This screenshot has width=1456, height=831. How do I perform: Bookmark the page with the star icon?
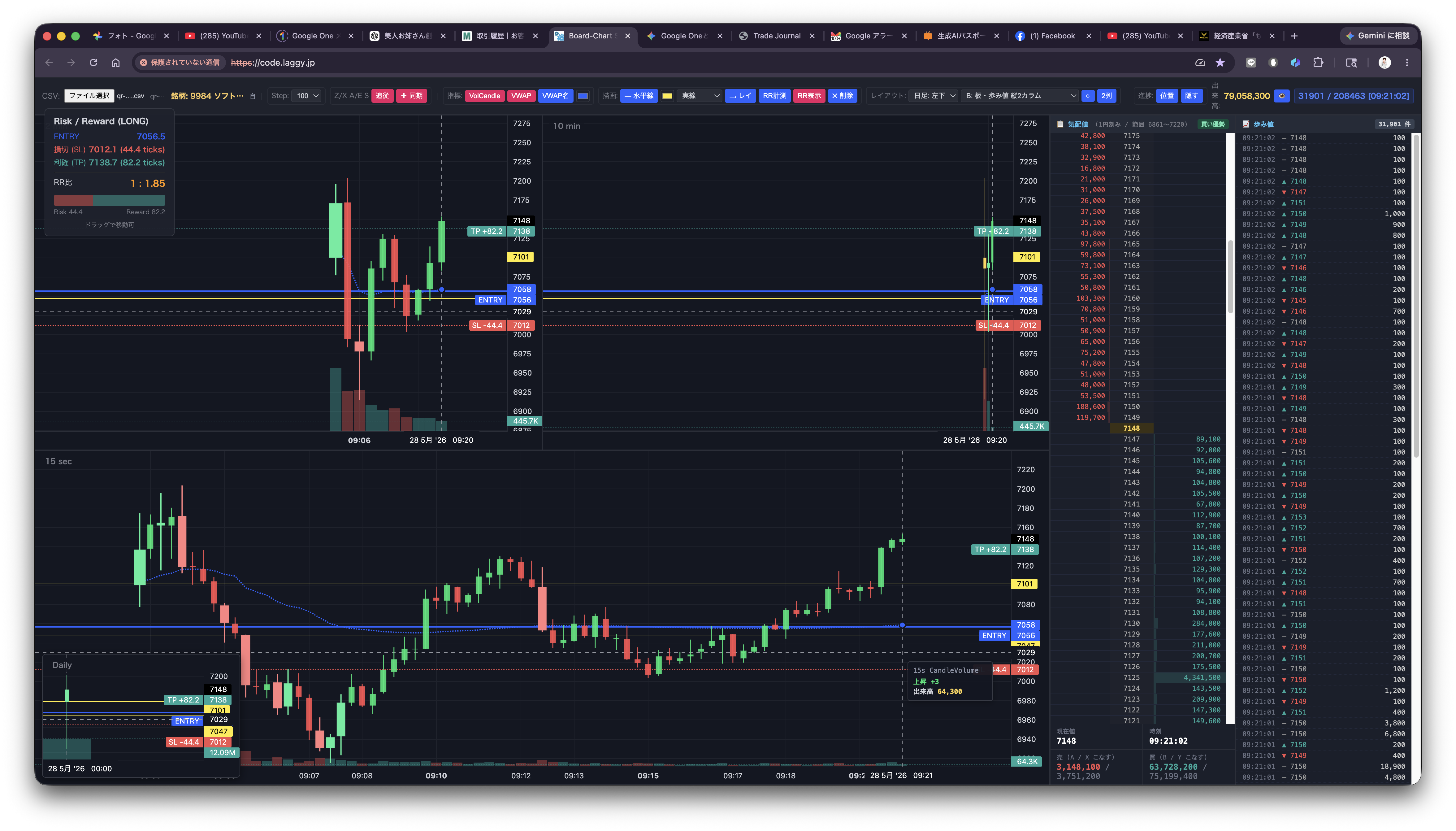point(1220,63)
